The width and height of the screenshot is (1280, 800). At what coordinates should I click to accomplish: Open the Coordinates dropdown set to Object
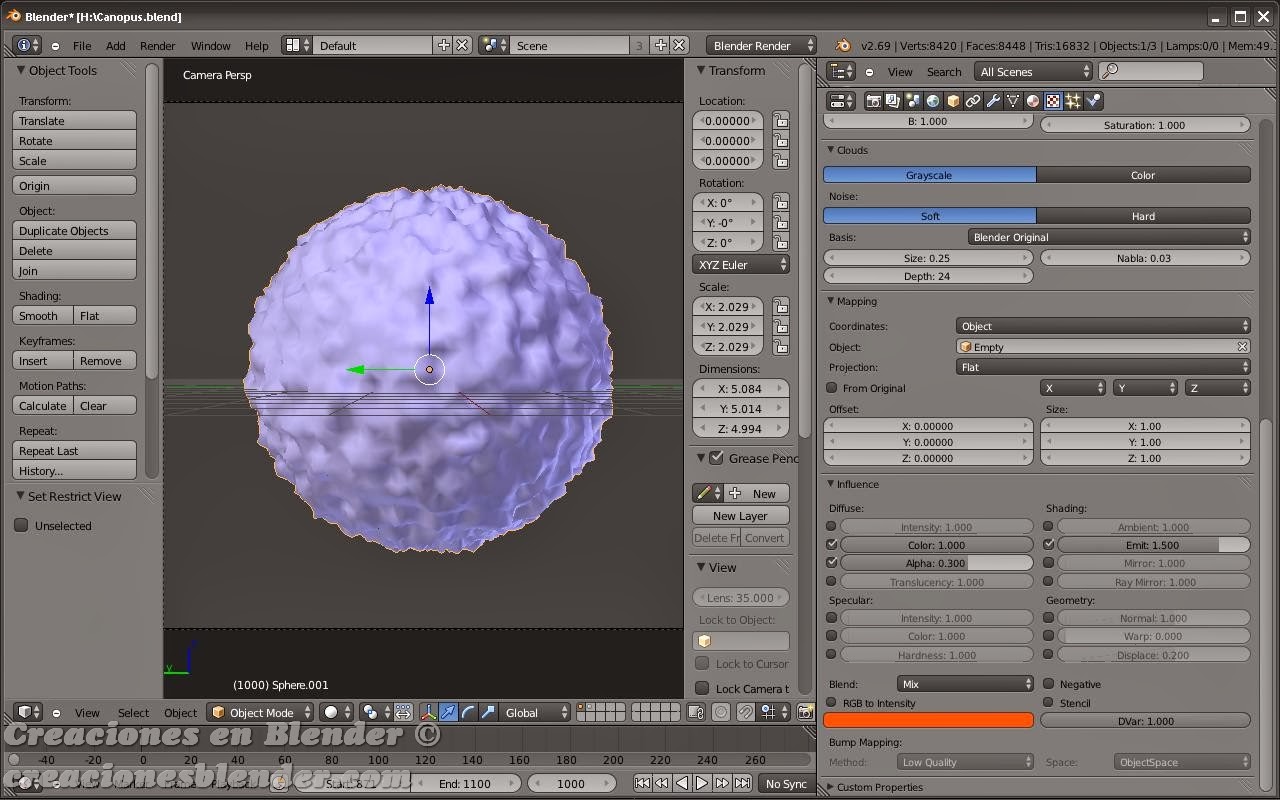1103,325
